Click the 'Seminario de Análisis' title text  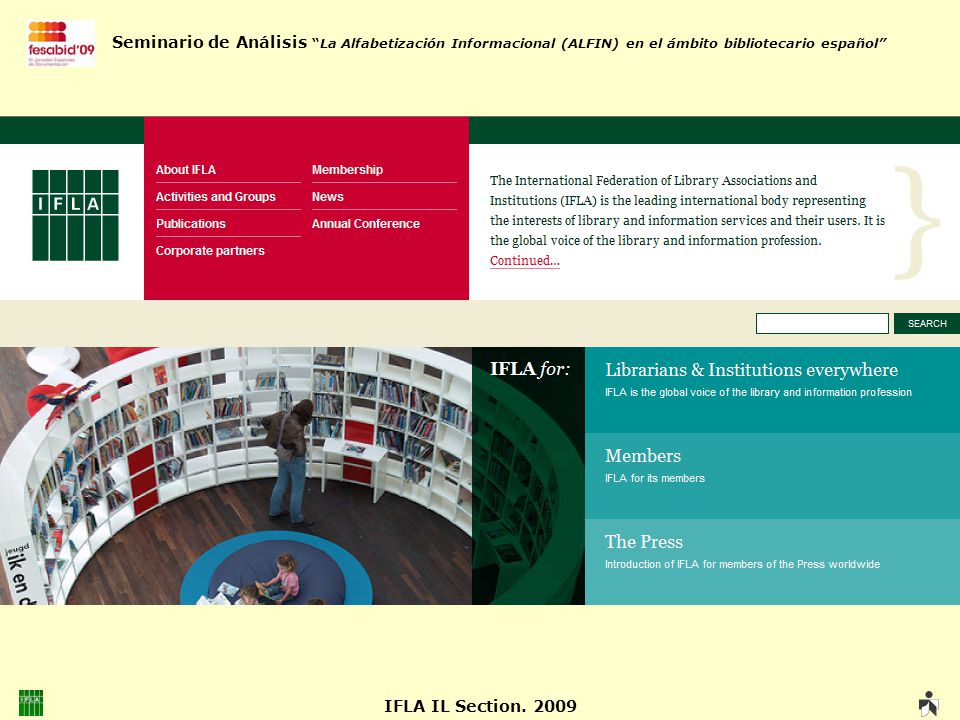coord(209,42)
